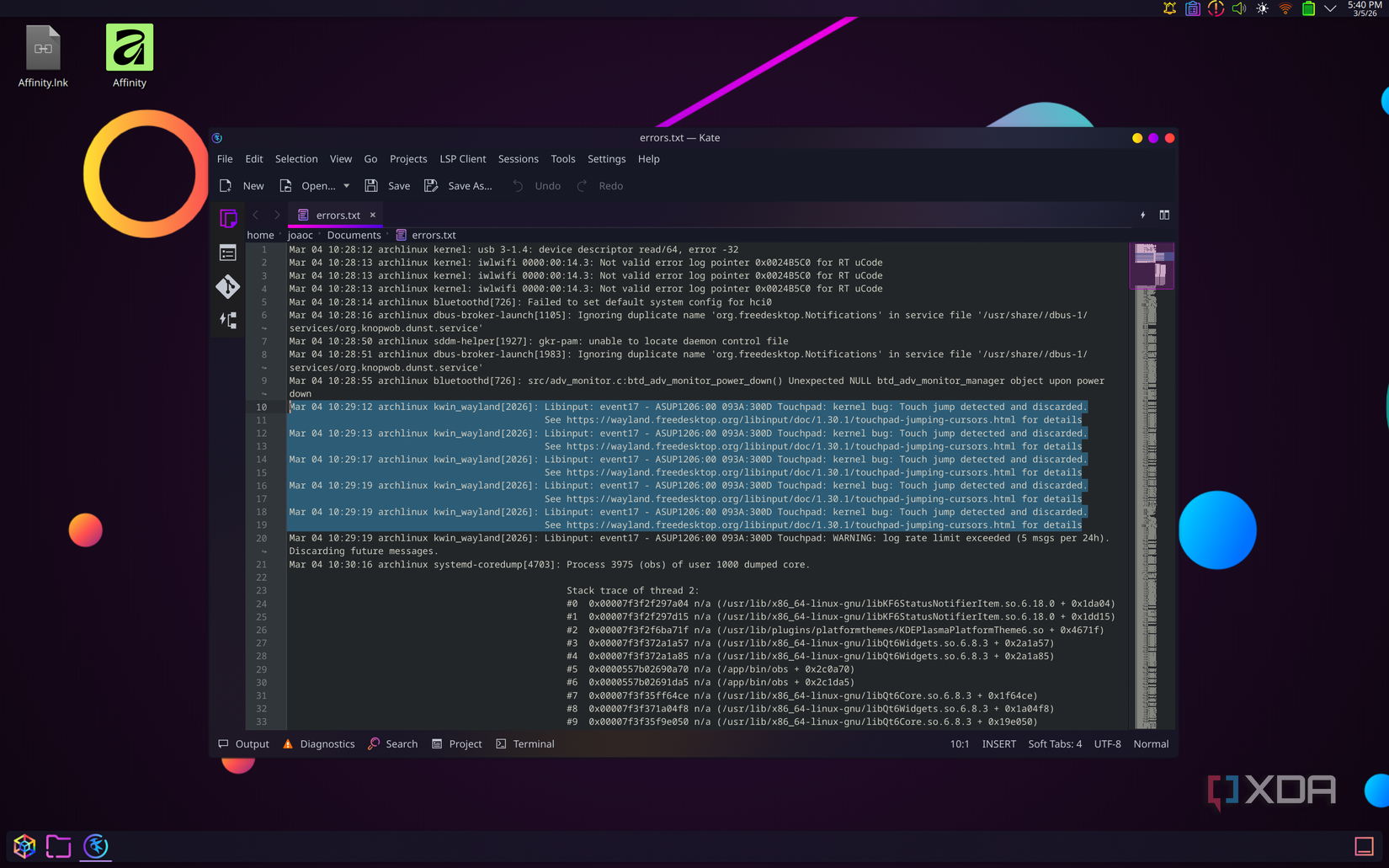1389x868 pixels.
Task: Open the External Tools sidebar icon
Action: tap(226, 320)
